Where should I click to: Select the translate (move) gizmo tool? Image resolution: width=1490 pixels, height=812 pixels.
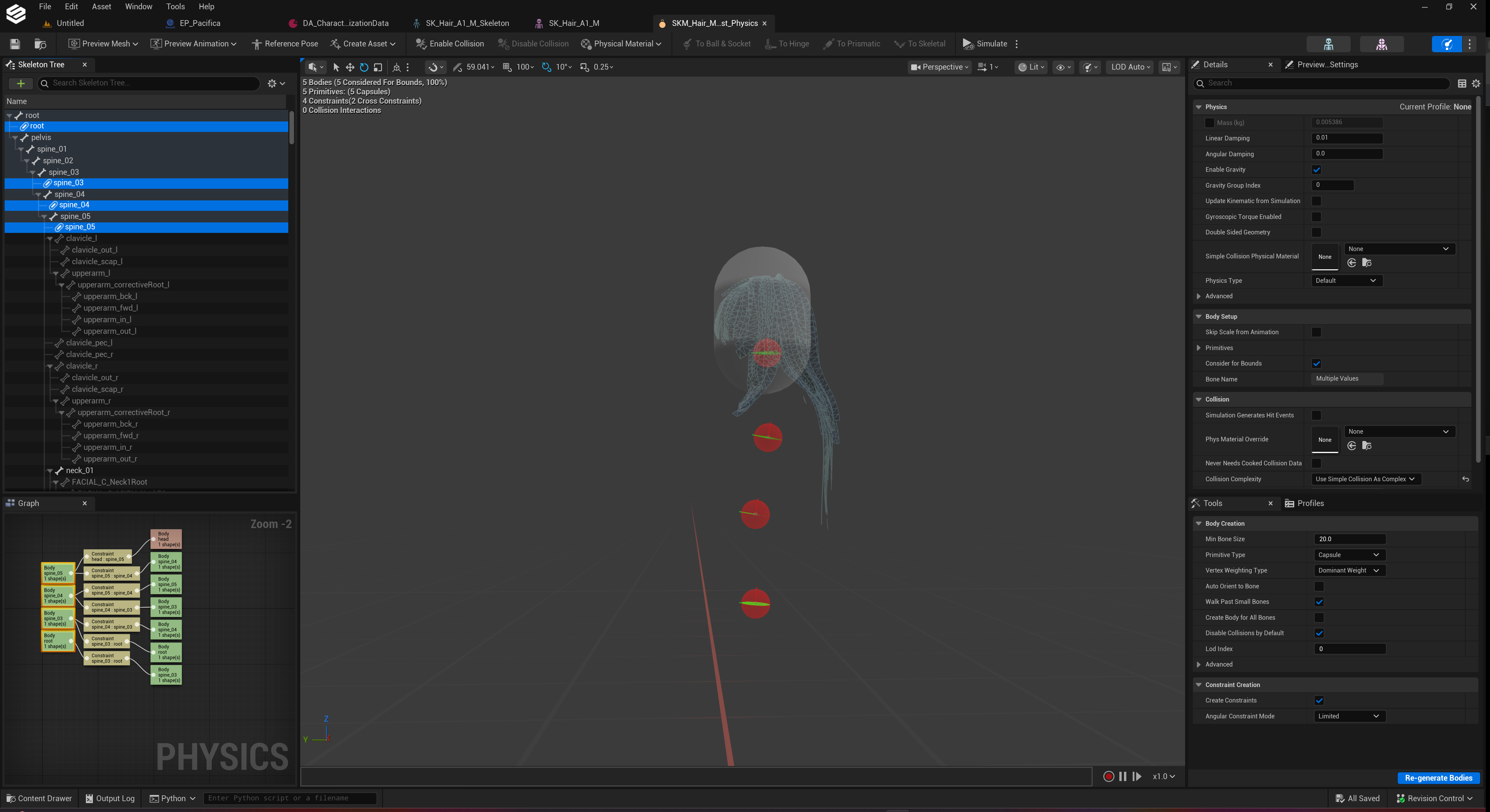pyautogui.click(x=350, y=67)
